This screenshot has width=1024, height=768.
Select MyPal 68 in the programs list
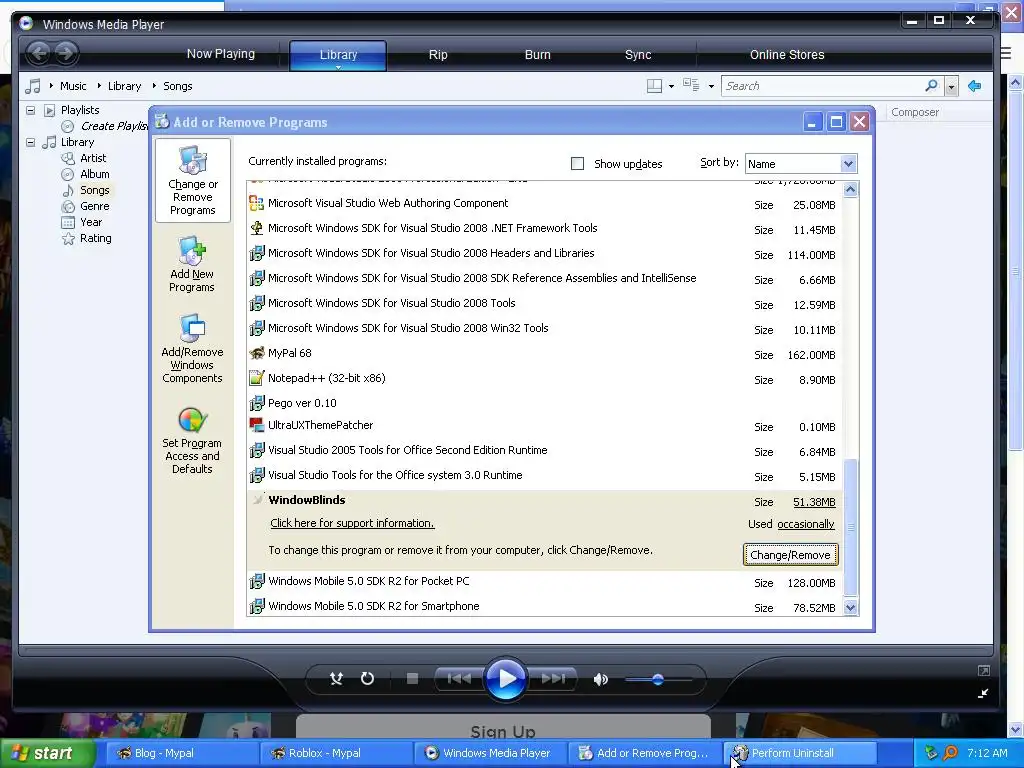[545, 354]
